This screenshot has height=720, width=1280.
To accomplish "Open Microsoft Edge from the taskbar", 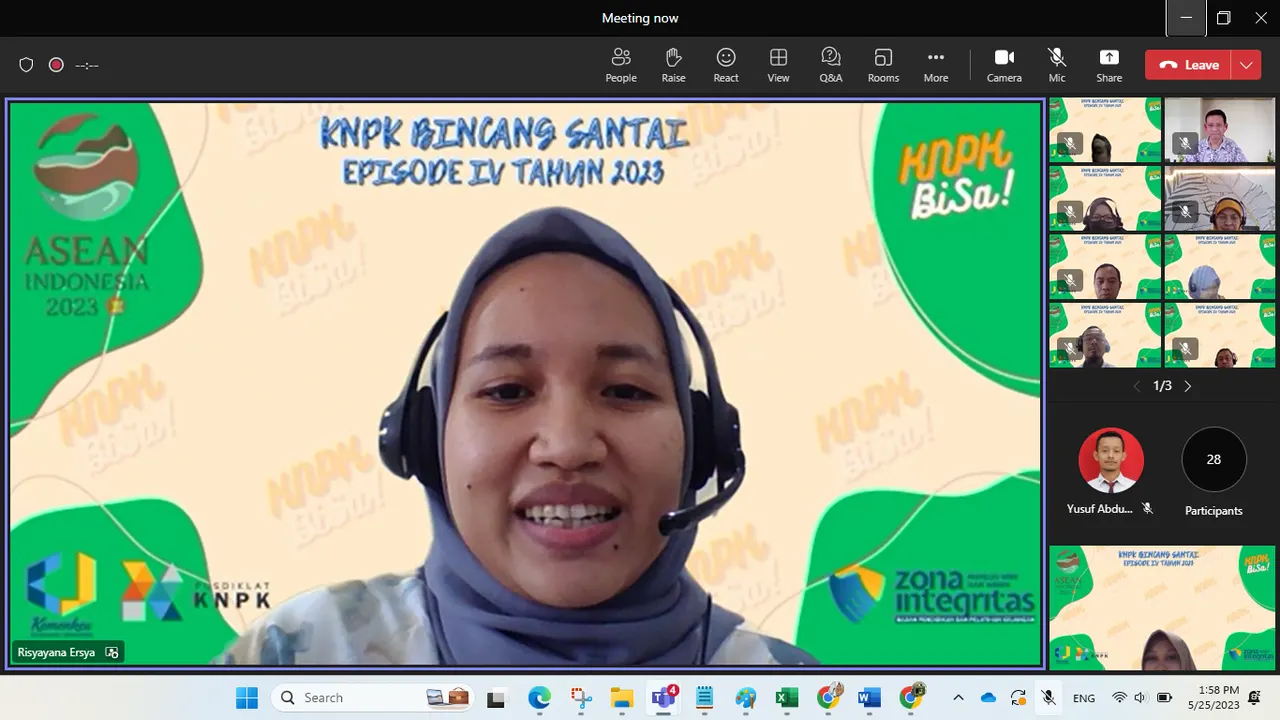I will coord(539,698).
